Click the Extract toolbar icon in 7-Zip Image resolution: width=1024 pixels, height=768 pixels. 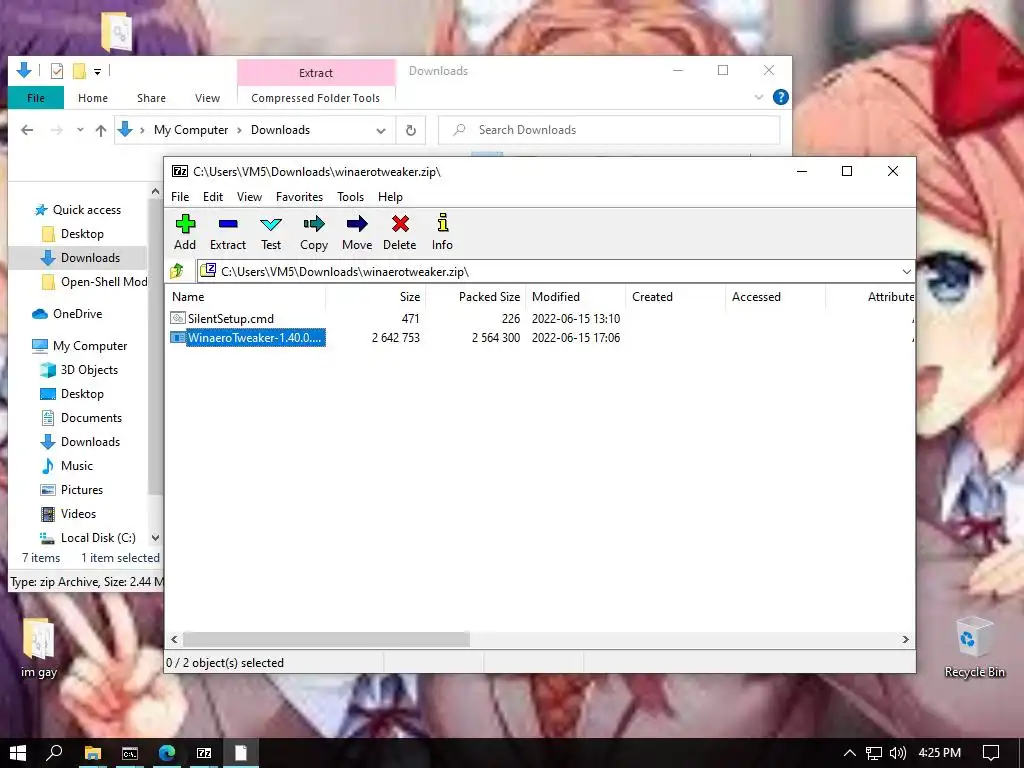(228, 232)
